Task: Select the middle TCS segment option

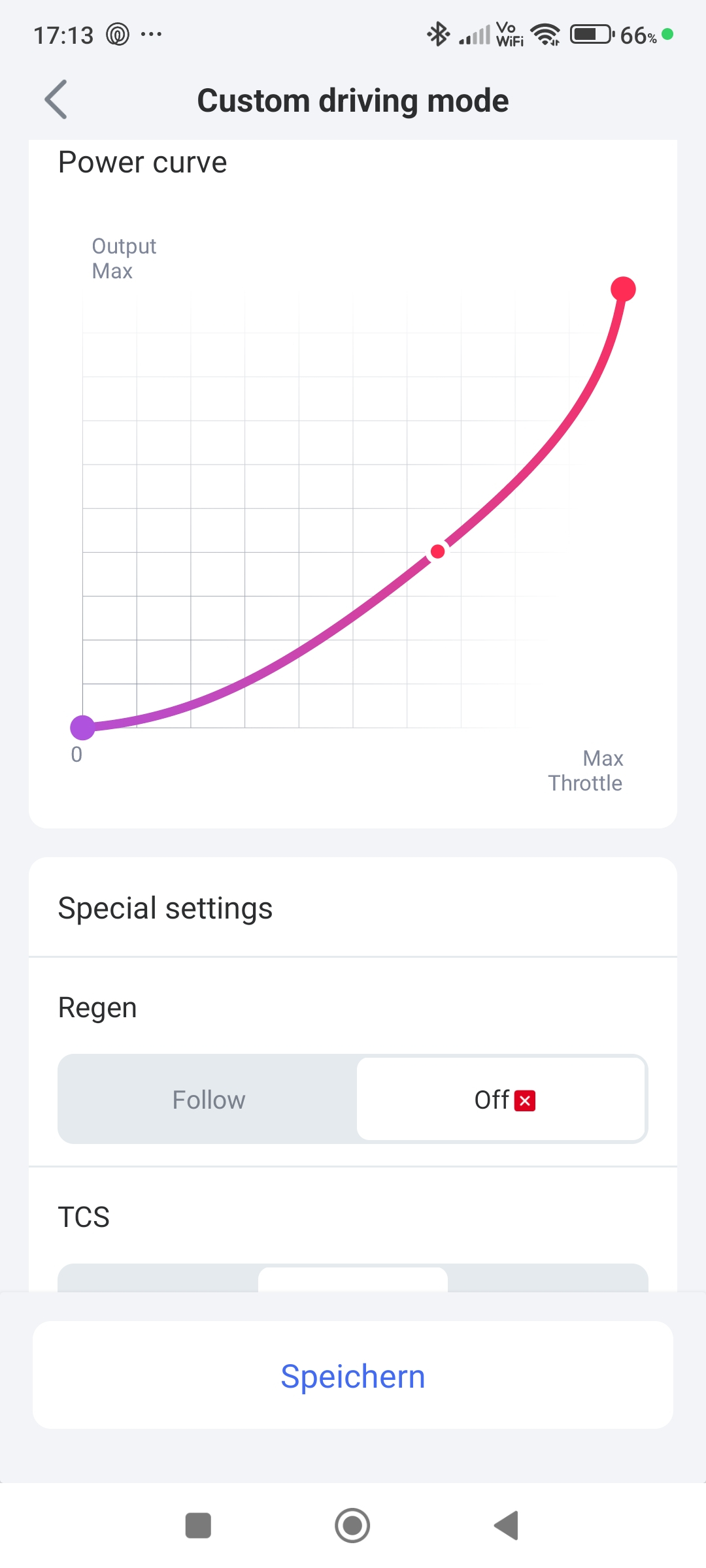Action: coord(353,1279)
